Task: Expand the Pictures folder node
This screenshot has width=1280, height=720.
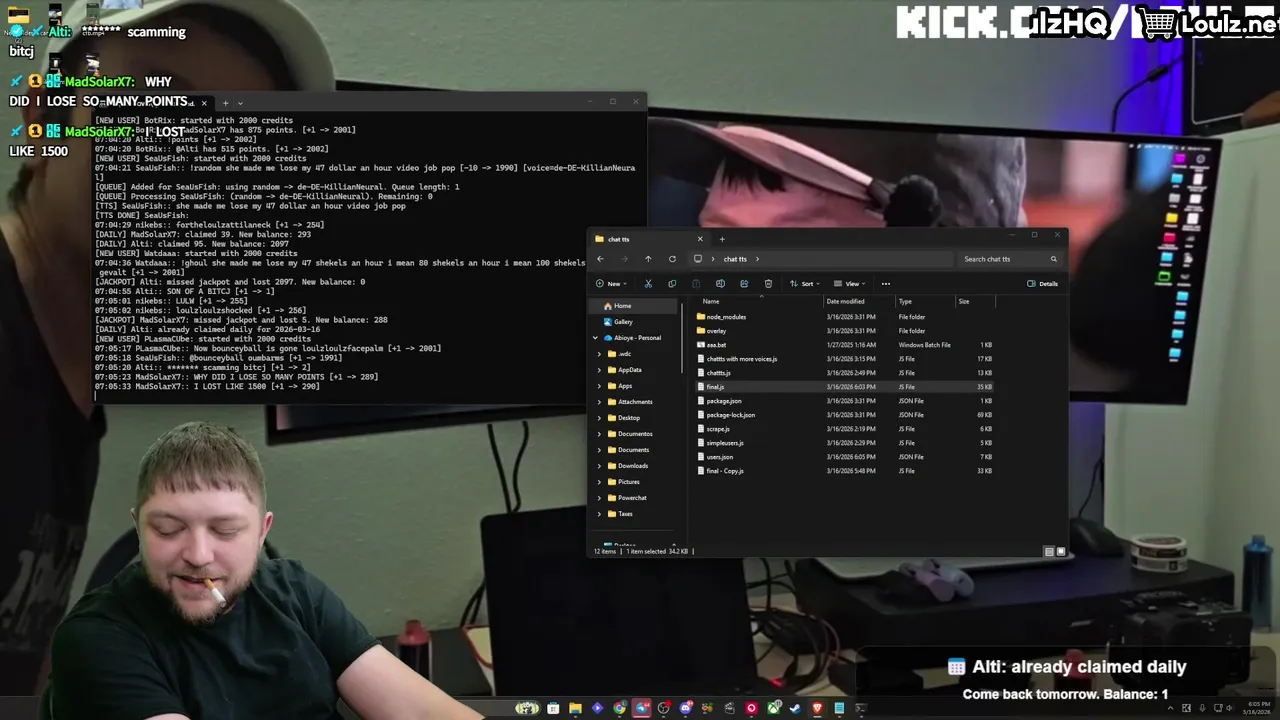Action: click(x=600, y=482)
